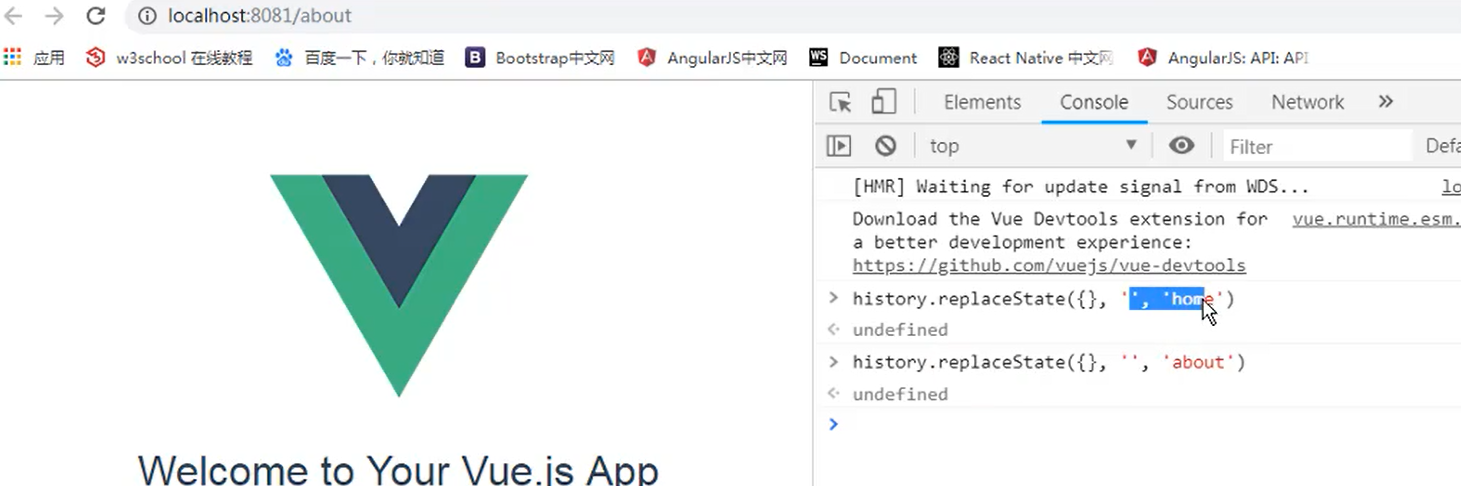1461x486 pixels.
Task: Click the browser back arrow
Action: 14,16
